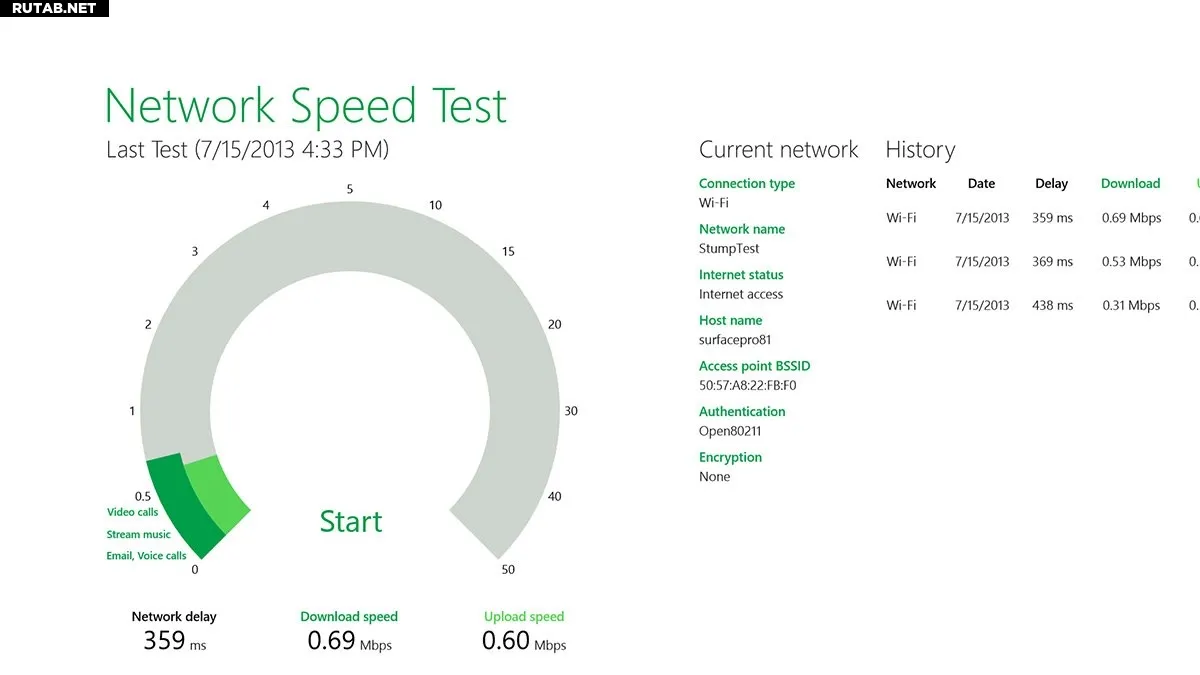Click the Stream music label on gauge
The height and width of the screenshot is (675, 1200).
coord(139,534)
